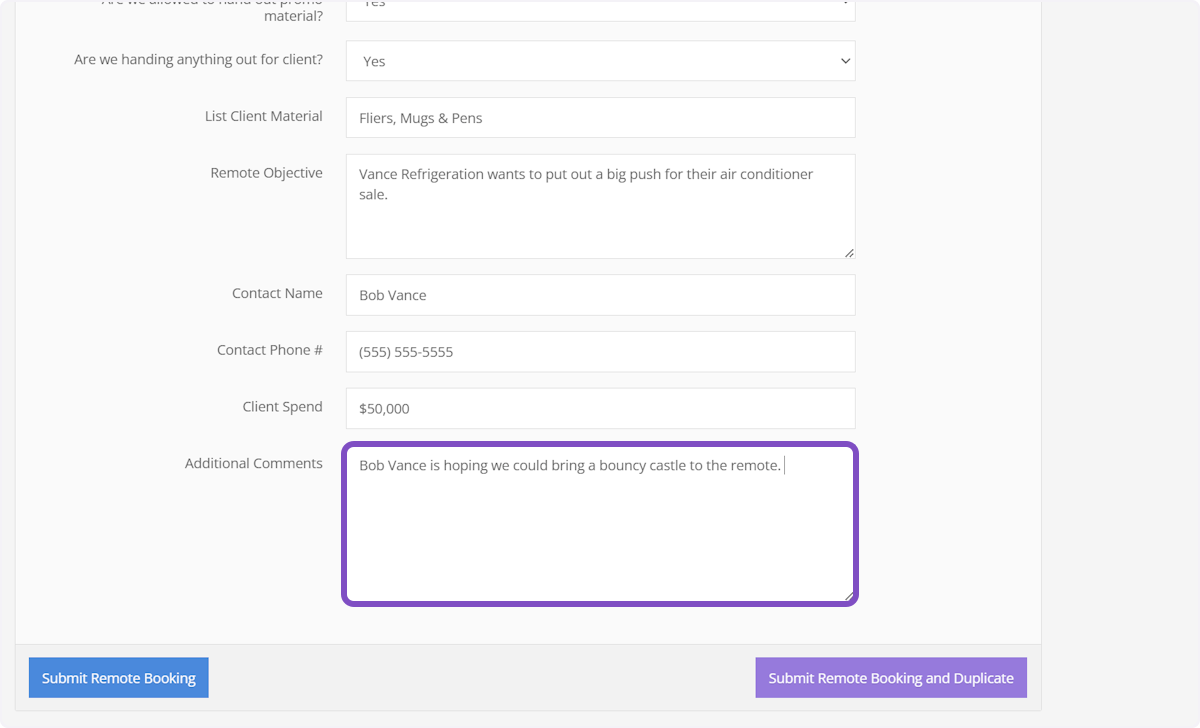Click the 'Contact Phone #' label
Viewport: 1200px width, 728px height.
click(269, 350)
